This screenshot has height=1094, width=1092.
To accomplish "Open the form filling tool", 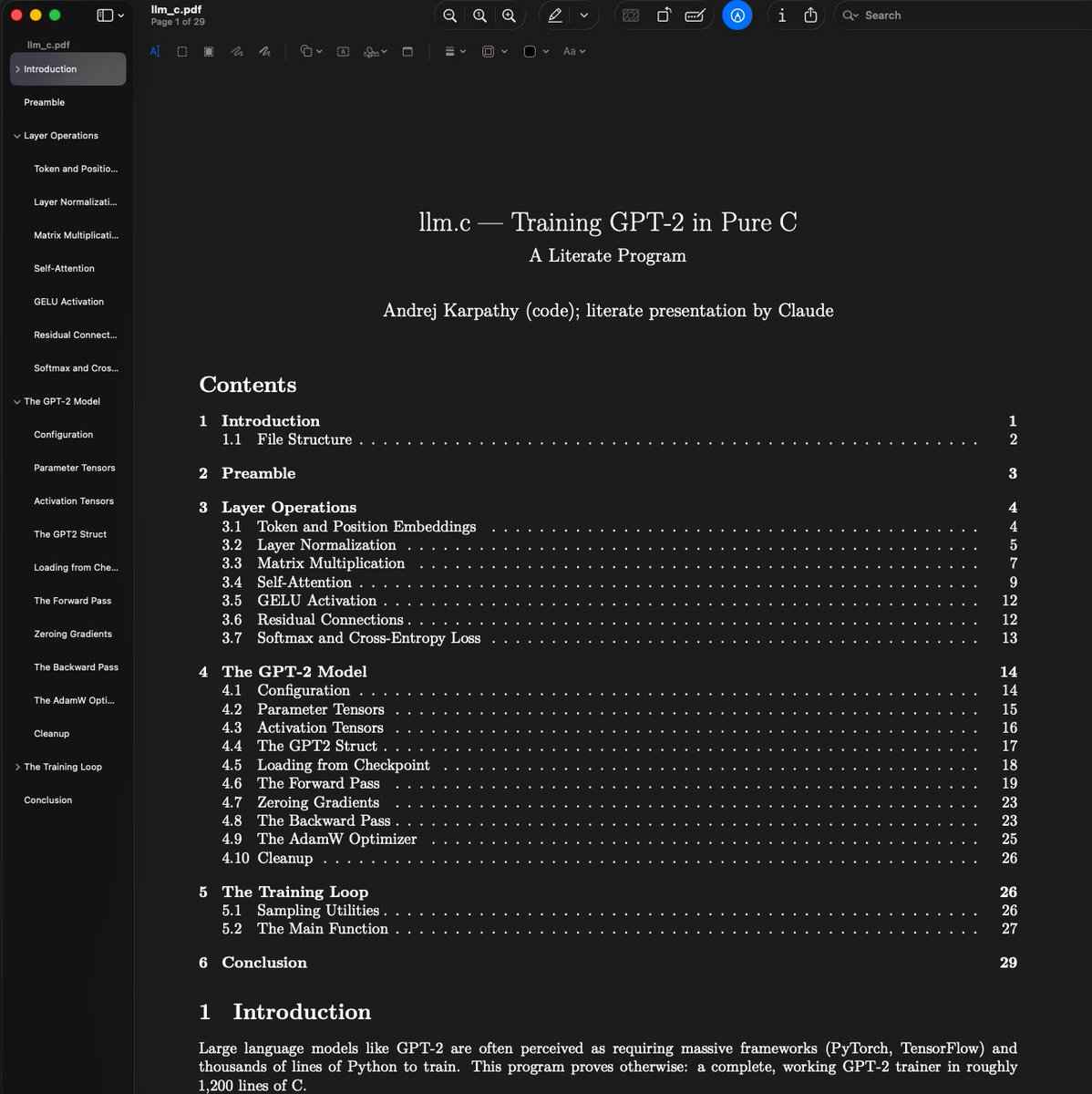I will point(695,15).
